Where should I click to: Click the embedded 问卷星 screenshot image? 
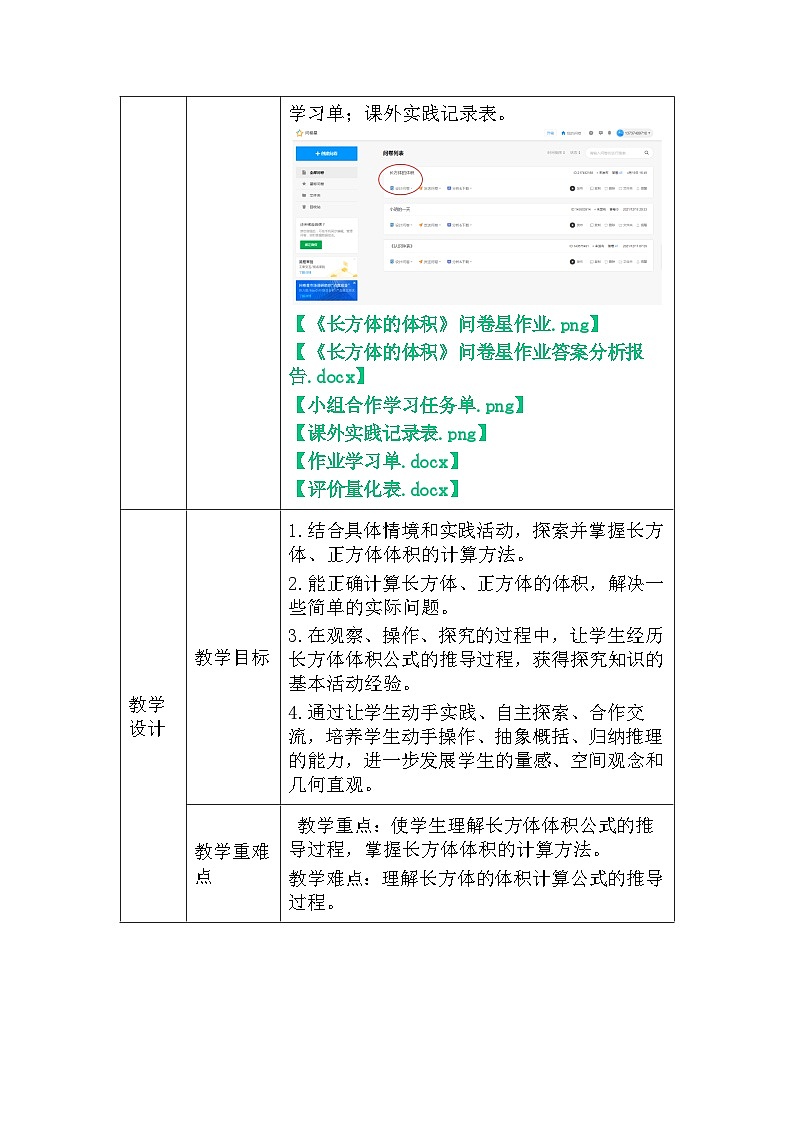click(475, 215)
